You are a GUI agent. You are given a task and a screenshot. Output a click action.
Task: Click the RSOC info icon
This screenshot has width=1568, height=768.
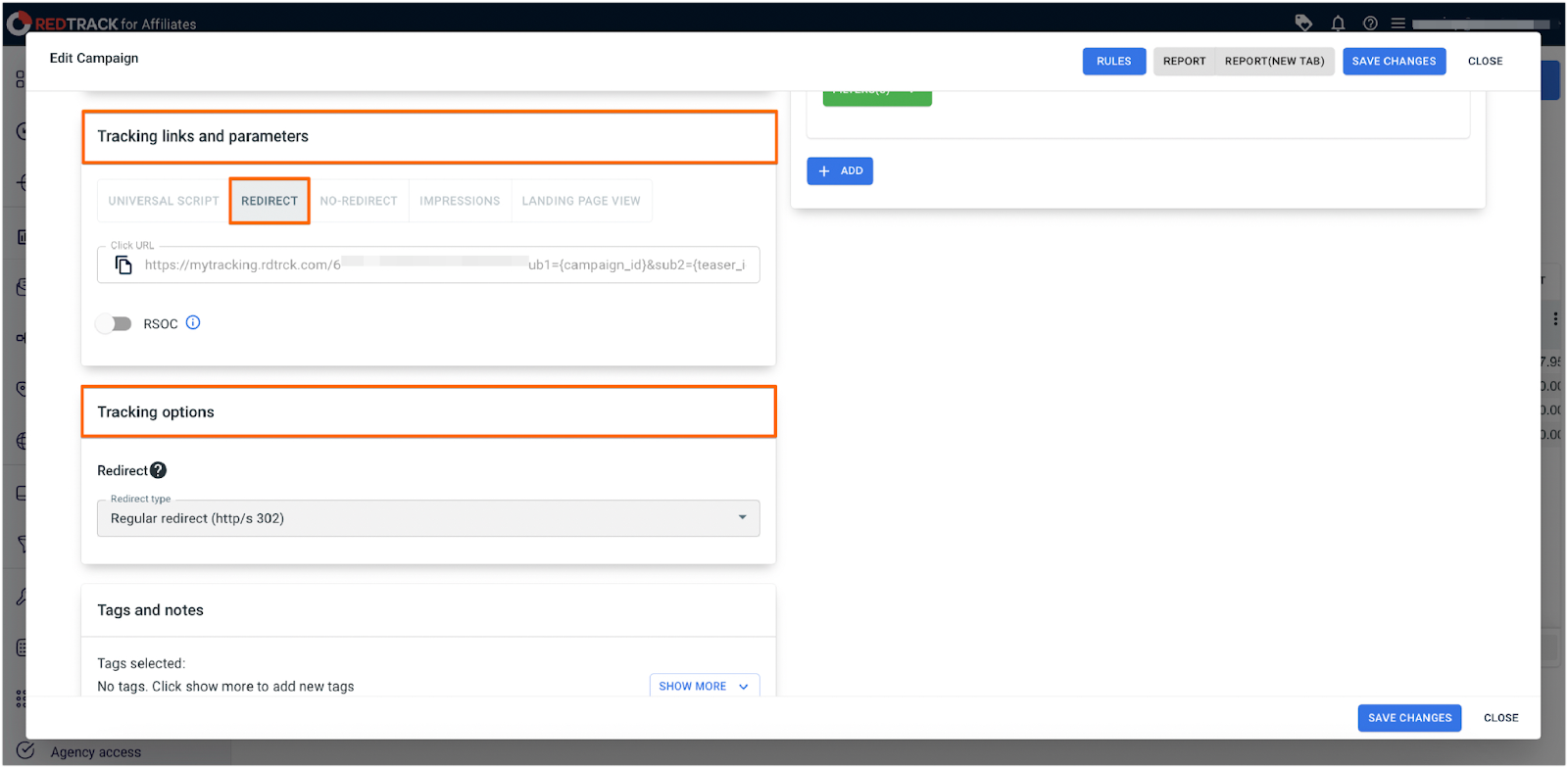click(193, 323)
